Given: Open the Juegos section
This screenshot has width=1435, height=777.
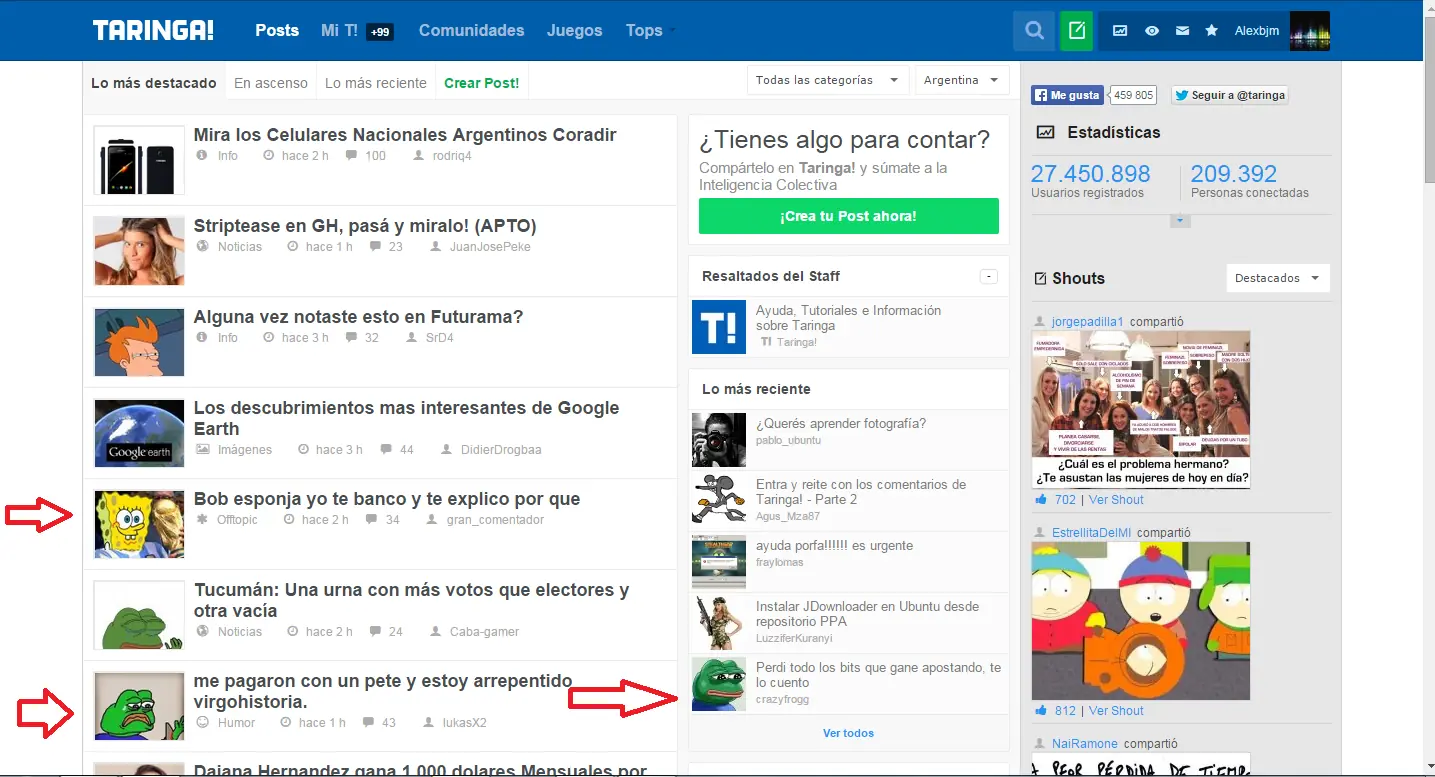Looking at the screenshot, I should coord(574,30).
